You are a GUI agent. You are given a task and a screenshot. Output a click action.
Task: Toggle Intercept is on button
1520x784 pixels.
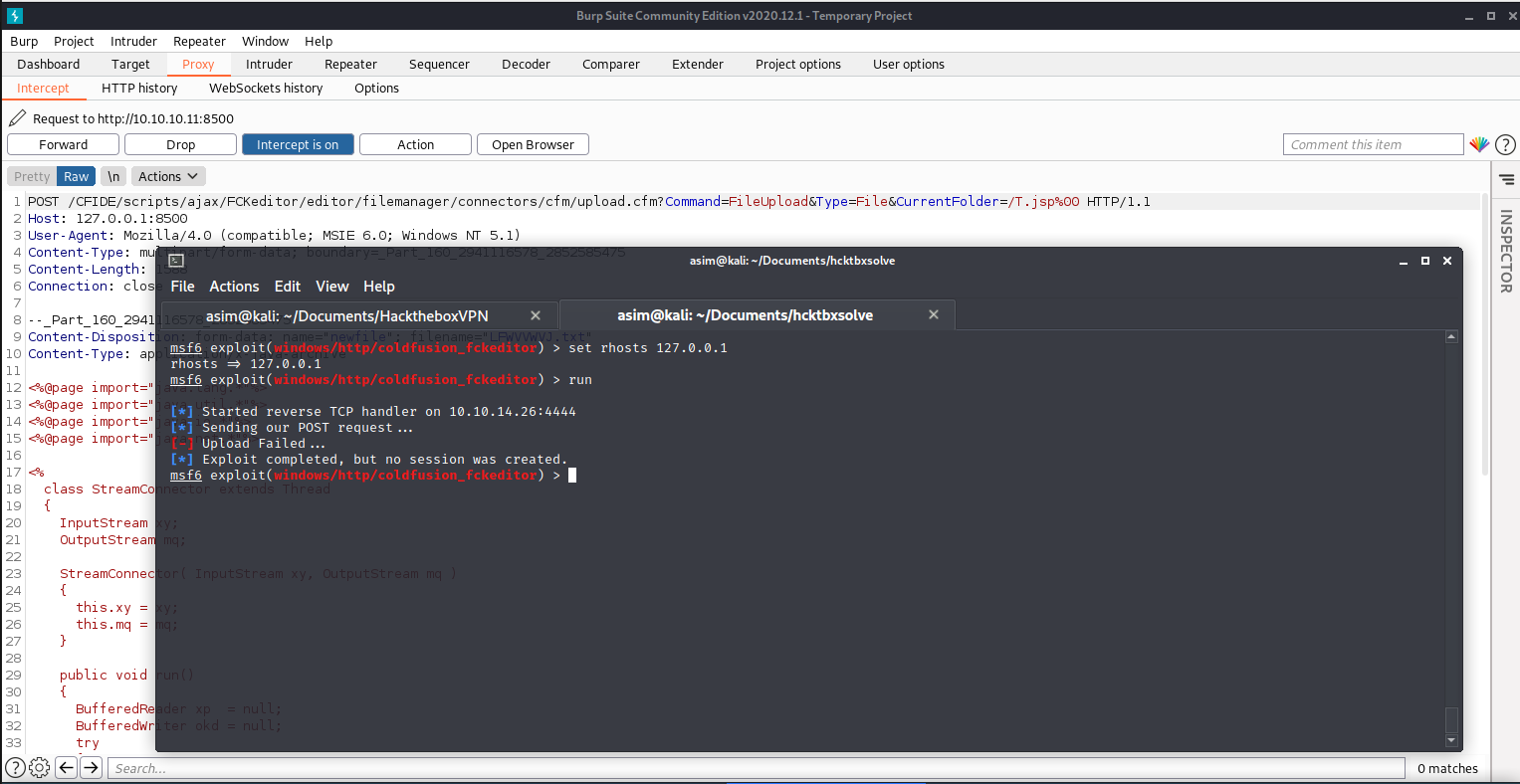tap(298, 144)
